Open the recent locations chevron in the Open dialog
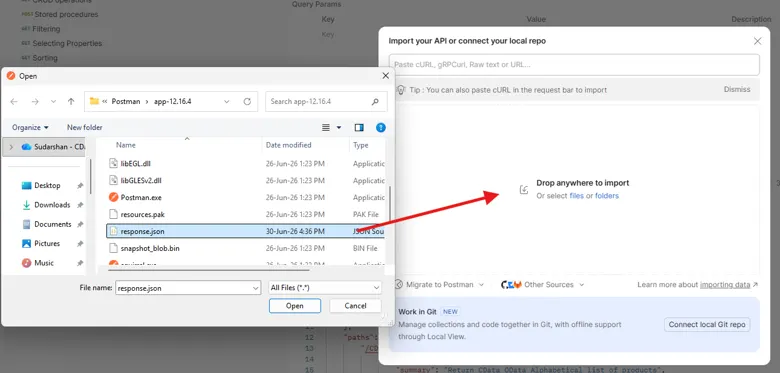The width and height of the screenshot is (780, 373). click(x=53, y=101)
